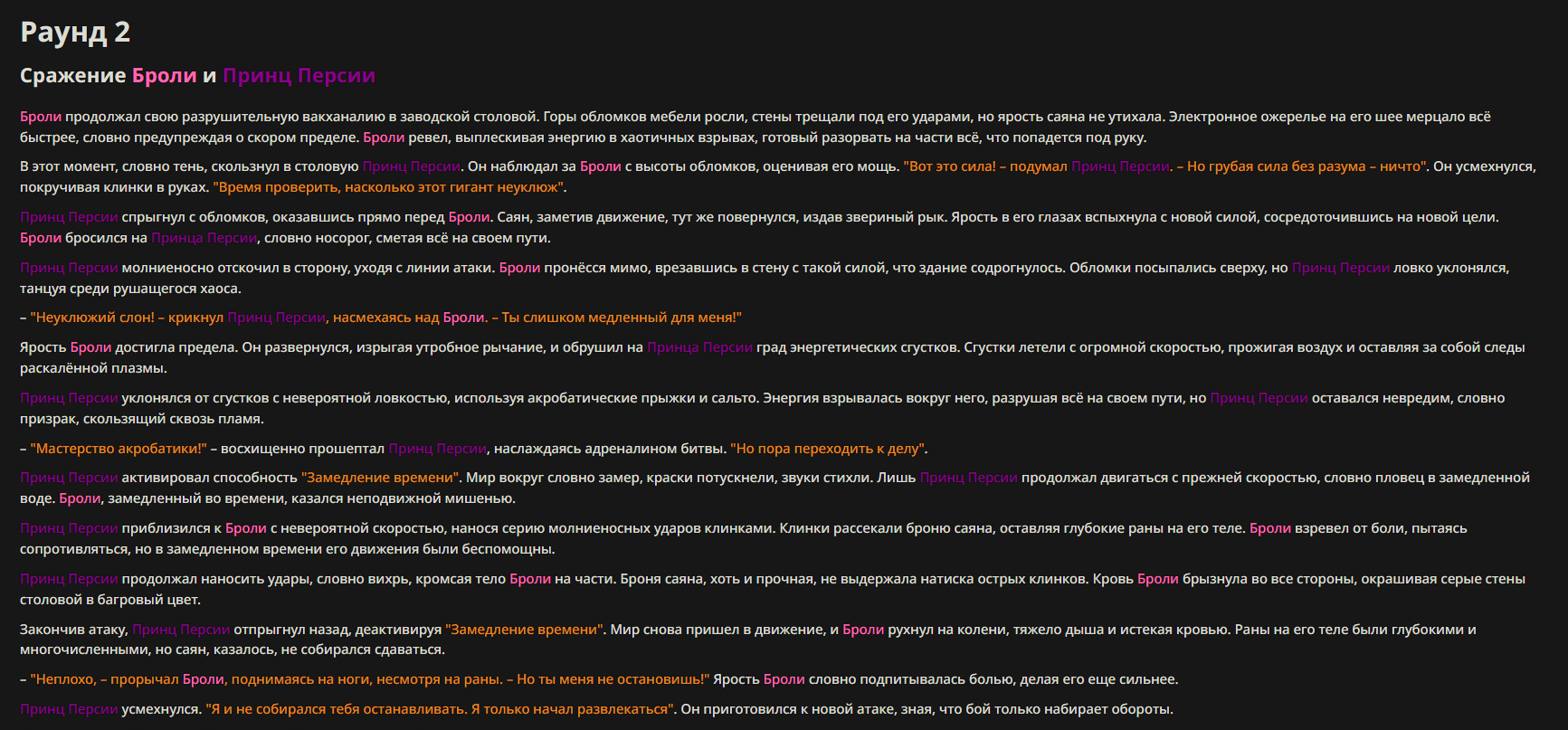Click "Броли" before "рухнул на колени"
The image size is (1568, 730).
pyautogui.click(x=863, y=630)
